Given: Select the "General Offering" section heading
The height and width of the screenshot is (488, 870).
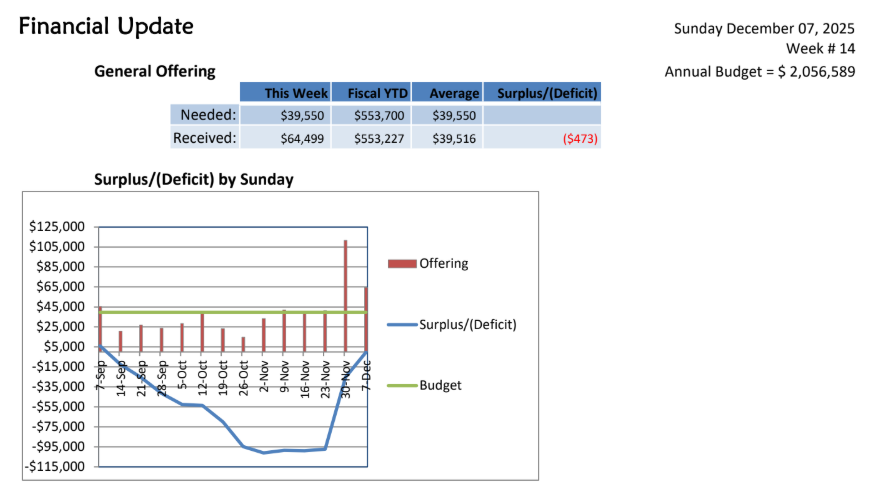Looking at the screenshot, I should pyautogui.click(x=154, y=71).
